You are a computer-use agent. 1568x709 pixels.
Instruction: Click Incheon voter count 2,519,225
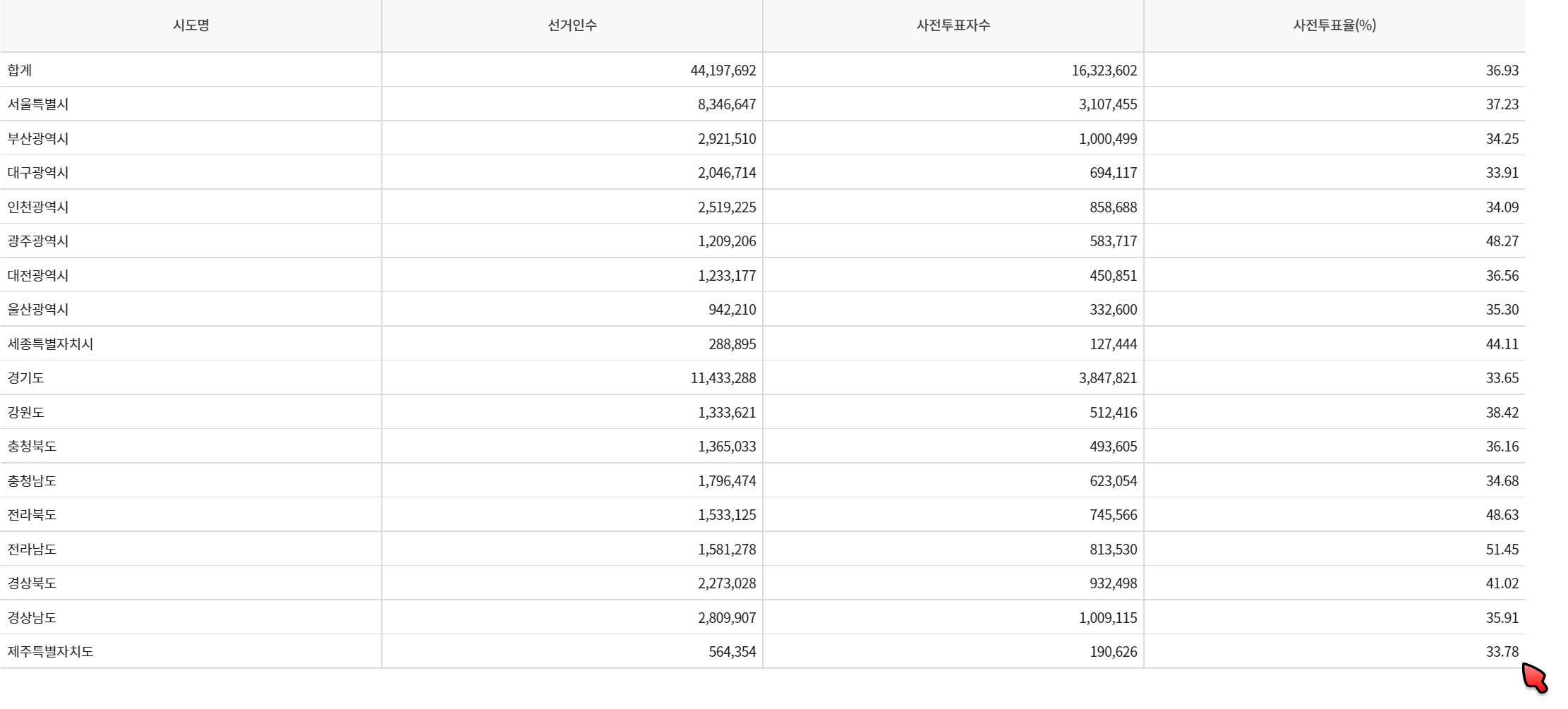point(727,207)
